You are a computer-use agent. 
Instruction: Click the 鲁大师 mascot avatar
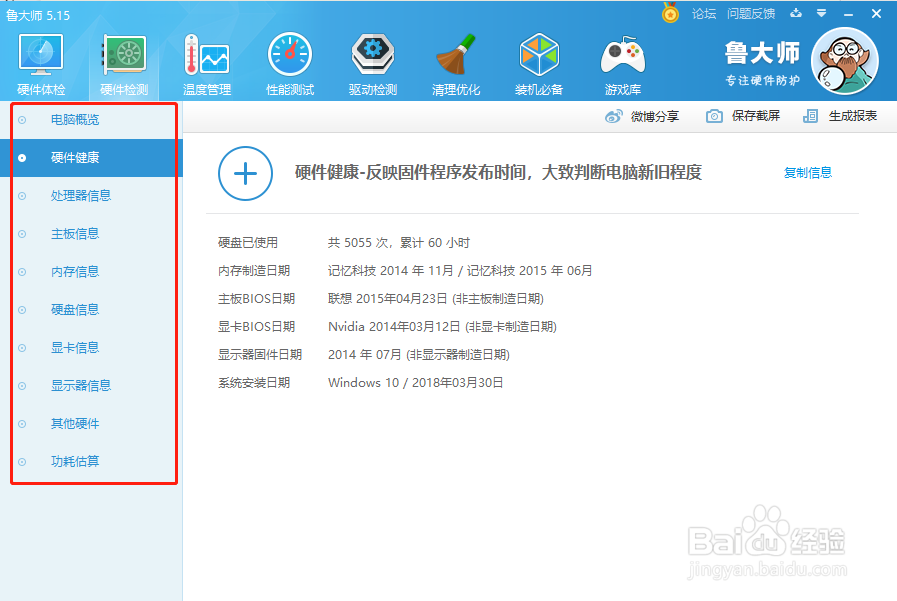point(845,61)
